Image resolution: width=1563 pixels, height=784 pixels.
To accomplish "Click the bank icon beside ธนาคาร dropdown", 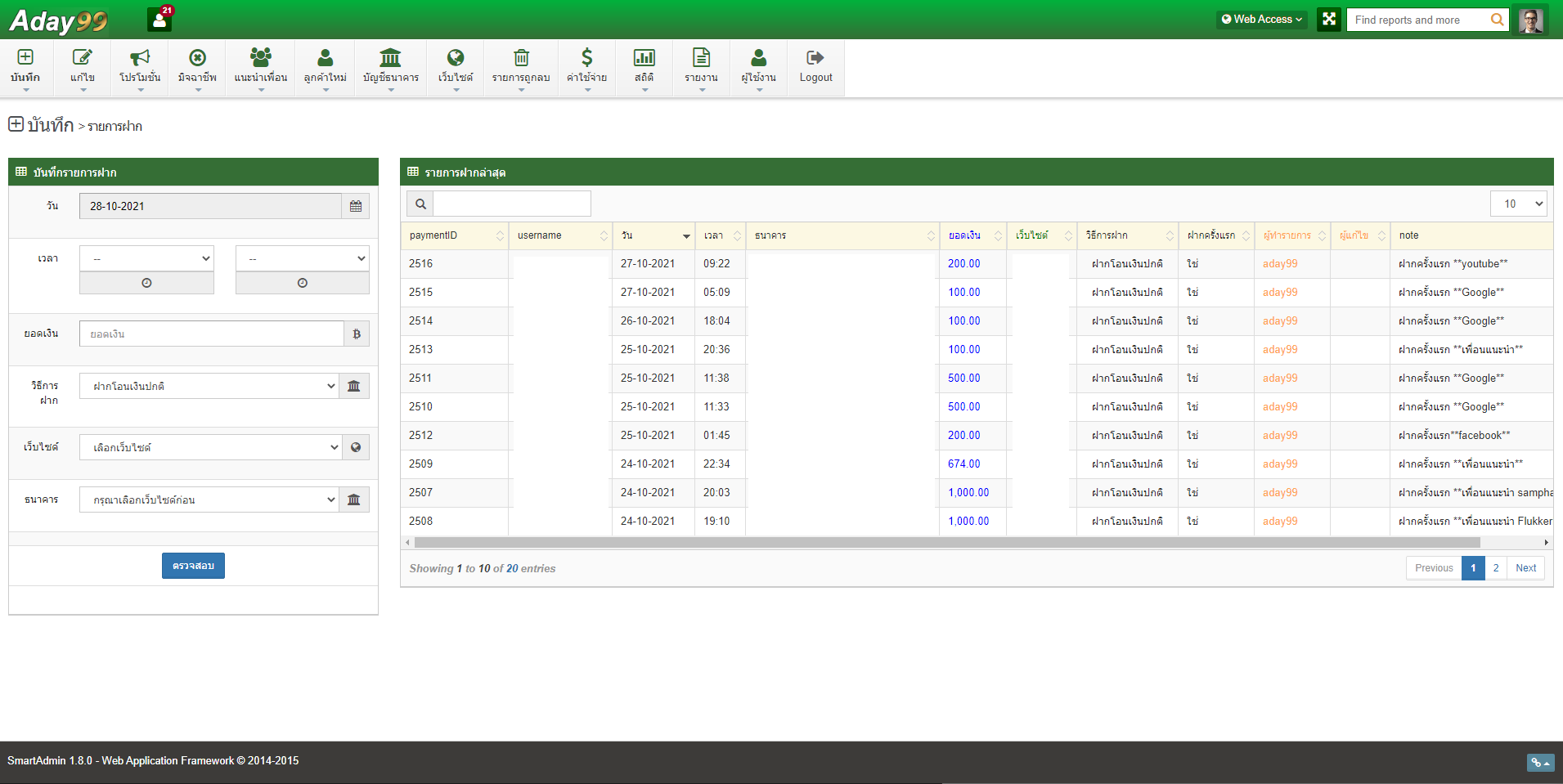I will (x=354, y=500).
